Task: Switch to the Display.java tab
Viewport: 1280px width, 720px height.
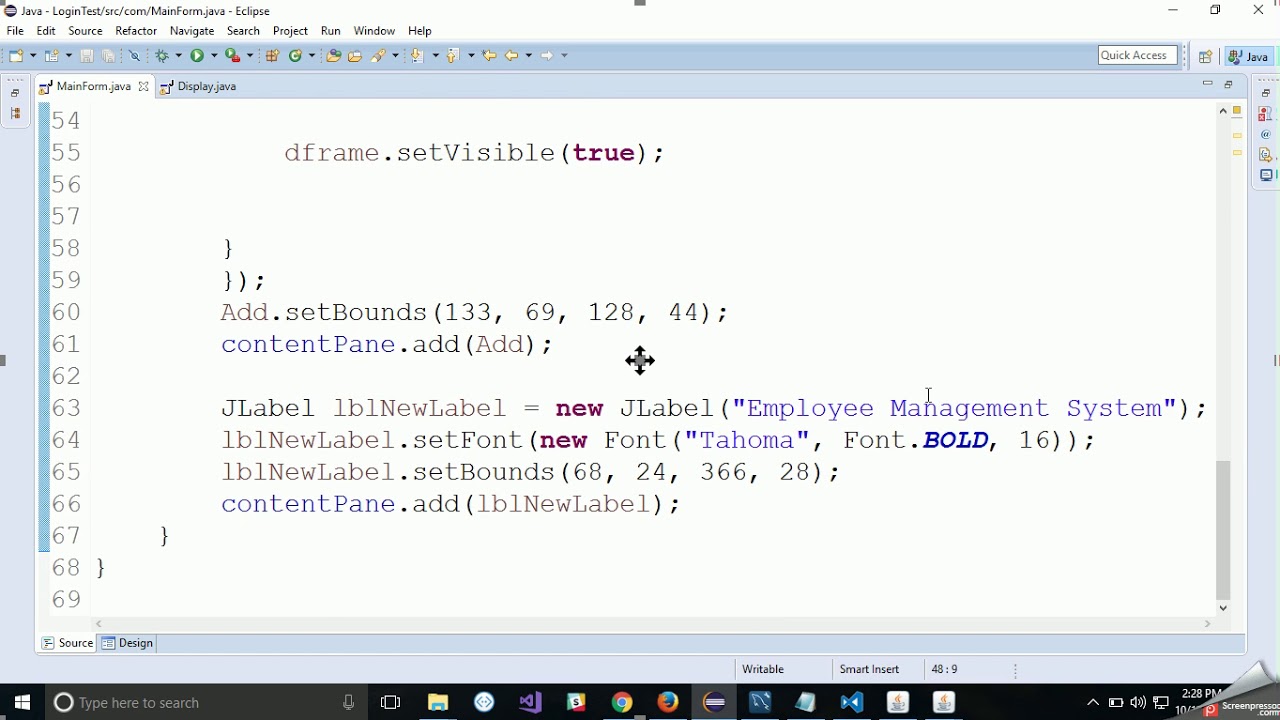Action: click(198, 87)
